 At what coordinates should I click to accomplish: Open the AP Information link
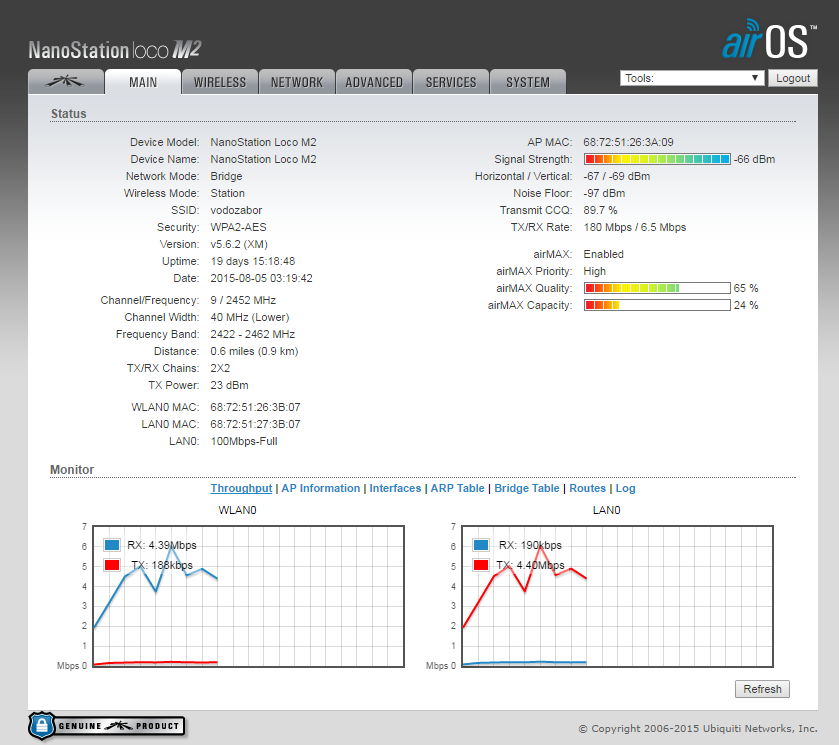pyautogui.click(x=321, y=488)
